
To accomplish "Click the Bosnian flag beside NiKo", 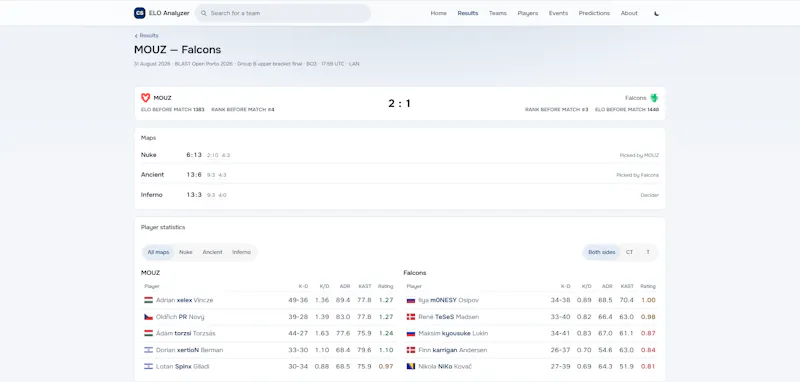I will (x=411, y=367).
